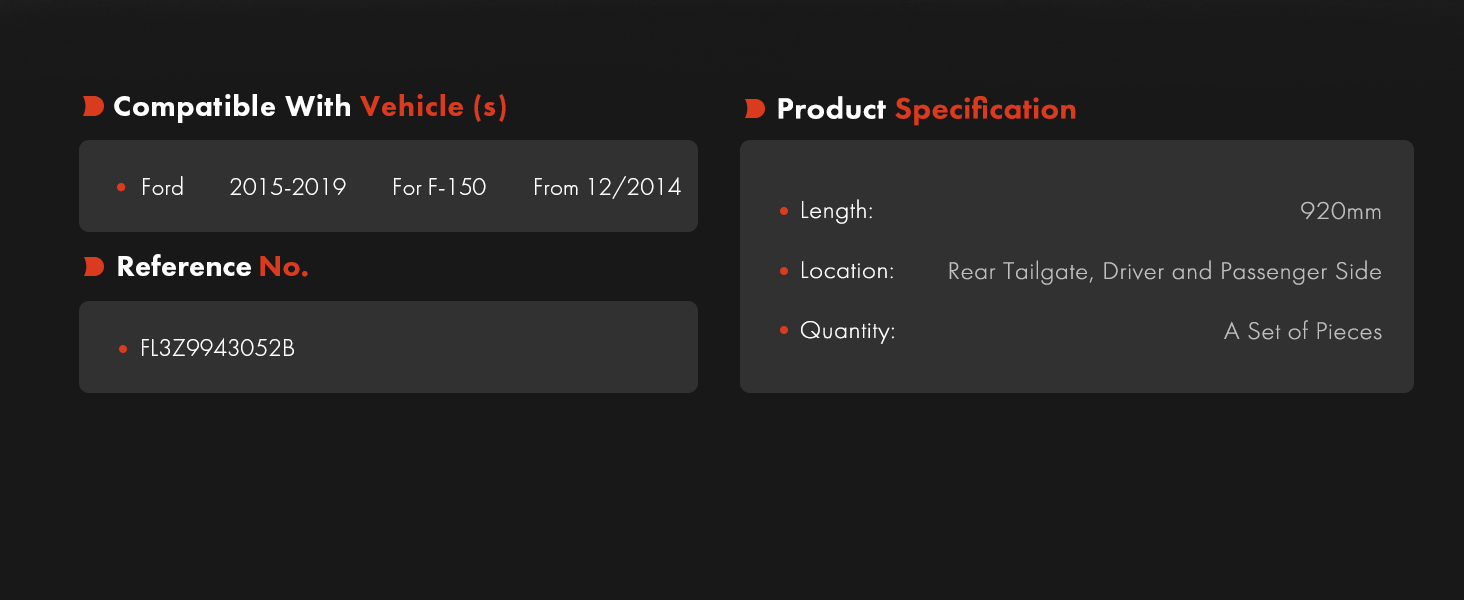Click the From 12/2014 date text
This screenshot has width=1464, height=600.
(607, 187)
